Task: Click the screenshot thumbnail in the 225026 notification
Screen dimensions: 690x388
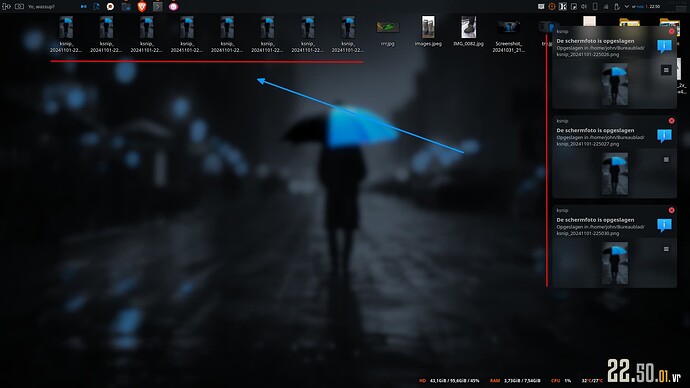Action: [x=615, y=84]
